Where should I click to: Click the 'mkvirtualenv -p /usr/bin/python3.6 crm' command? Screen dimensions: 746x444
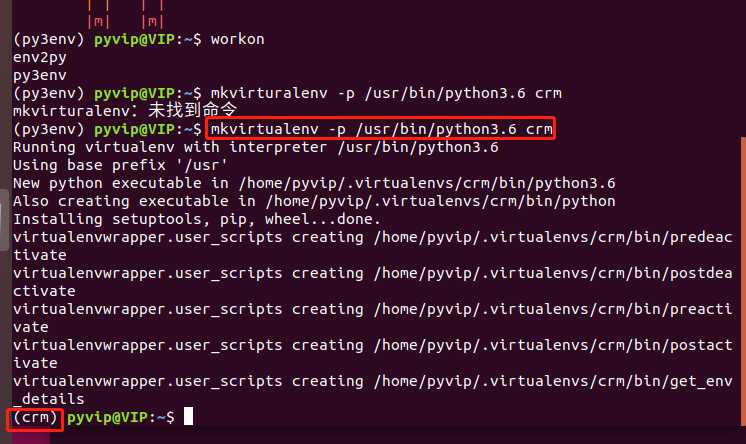pyautogui.click(x=381, y=129)
